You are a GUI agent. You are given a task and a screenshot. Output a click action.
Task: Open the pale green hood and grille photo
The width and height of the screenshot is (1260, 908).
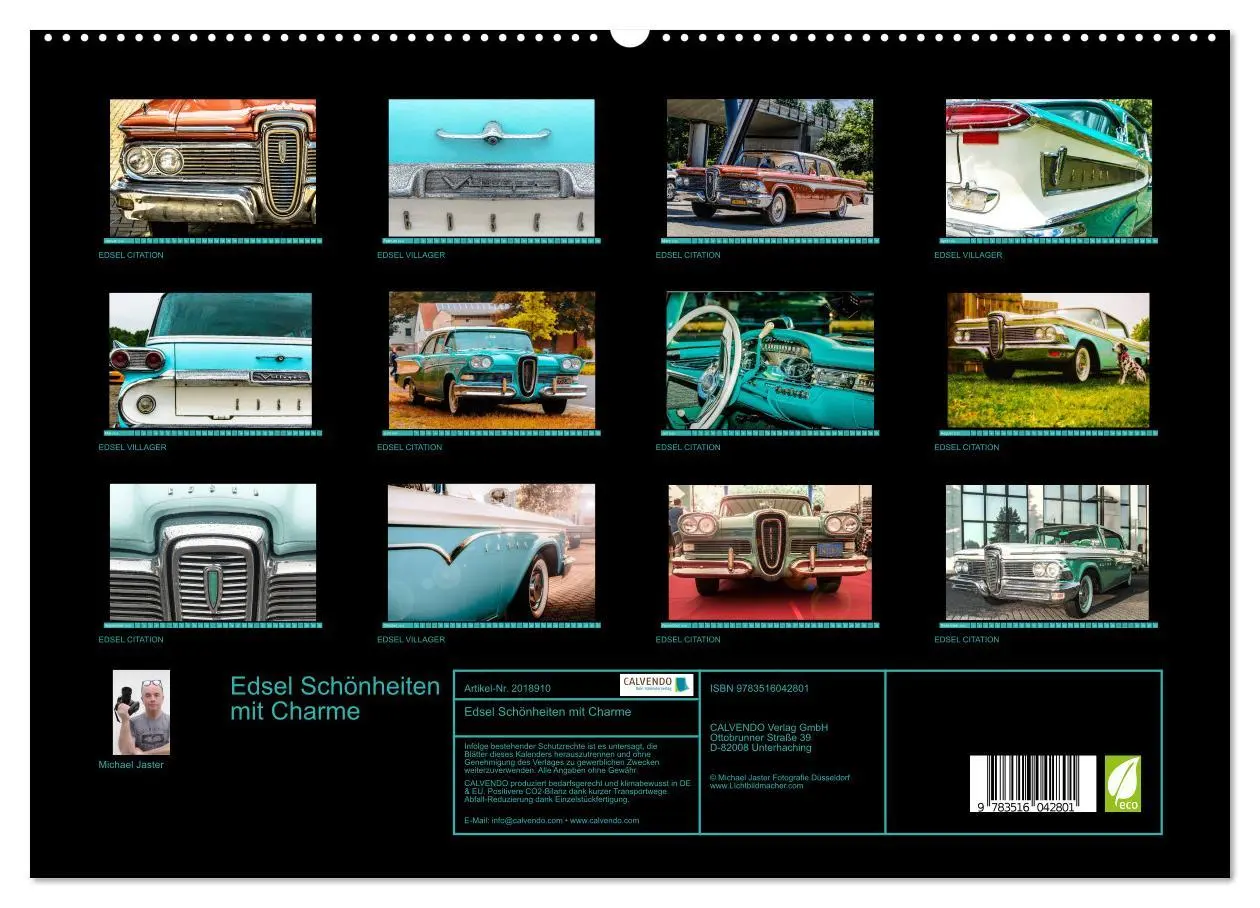(x=213, y=553)
